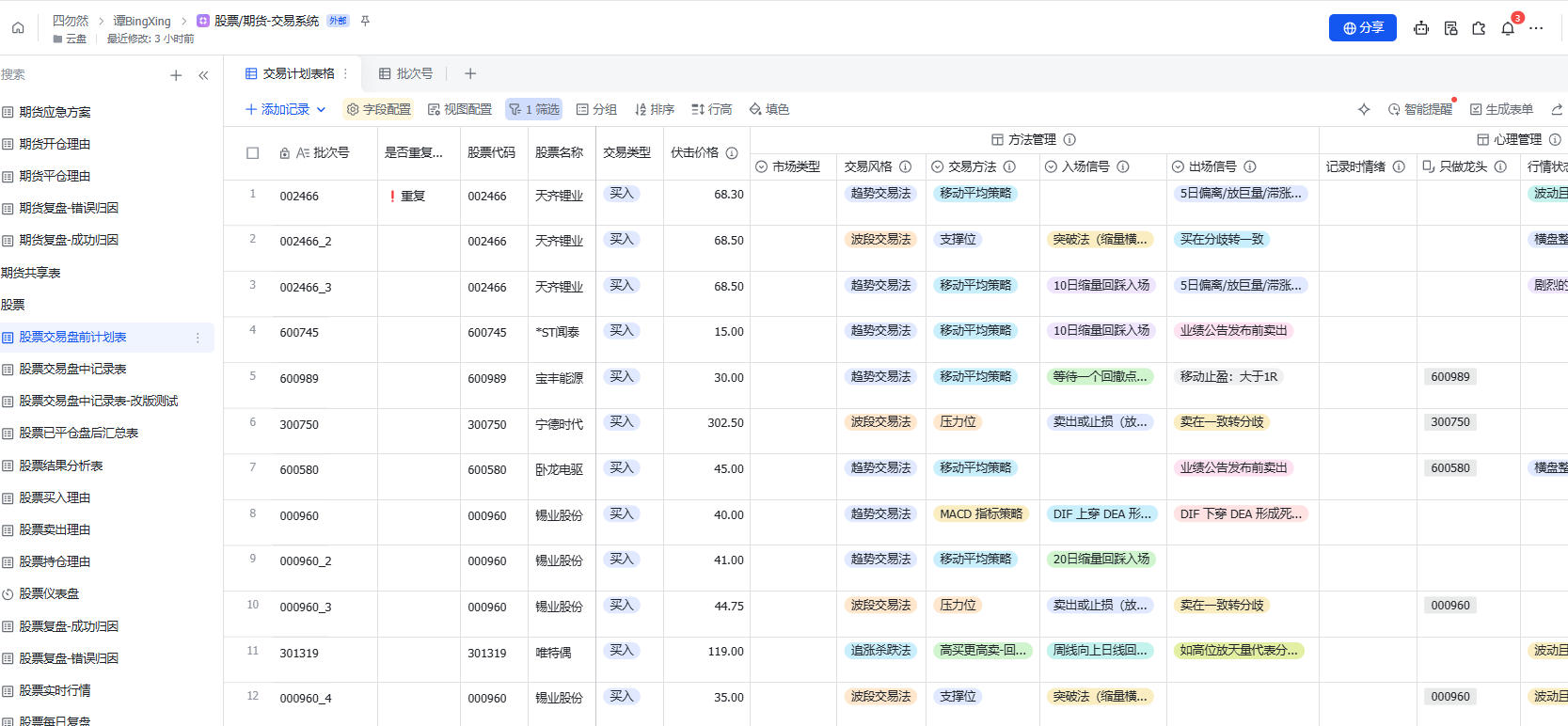Open the 入场信号 column dropdown

pos(1051,166)
